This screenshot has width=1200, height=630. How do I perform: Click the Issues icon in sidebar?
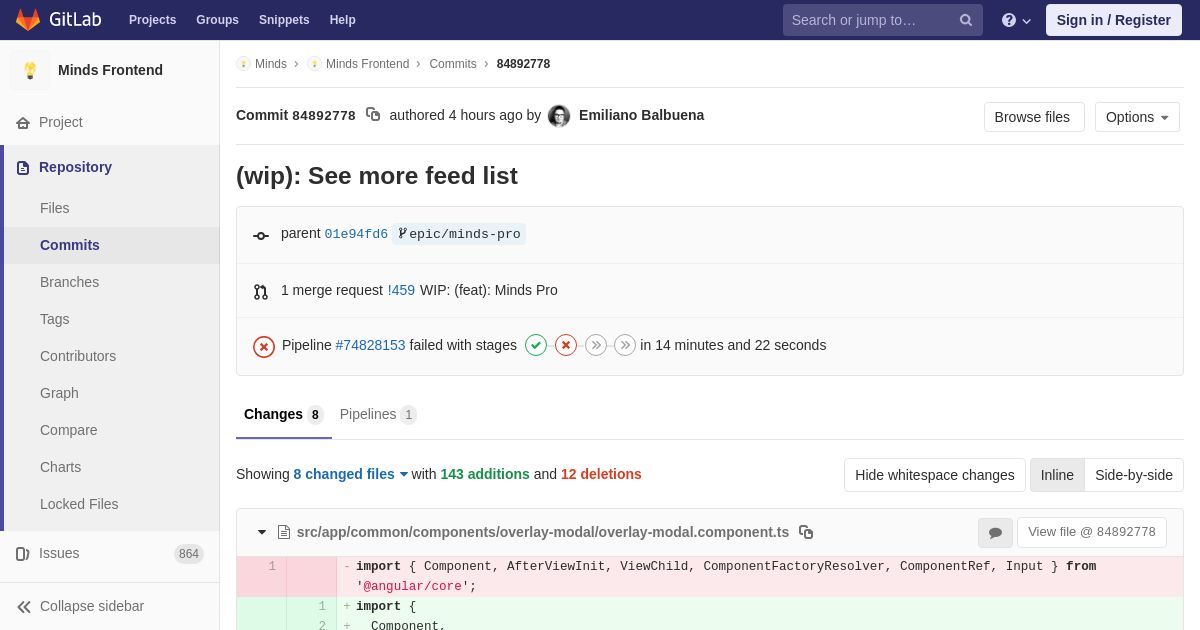coord(23,554)
